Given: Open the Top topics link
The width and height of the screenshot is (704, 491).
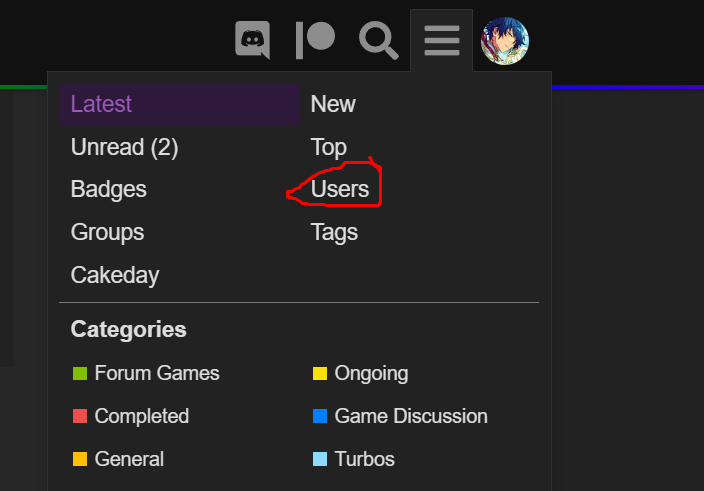Looking at the screenshot, I should [x=329, y=147].
